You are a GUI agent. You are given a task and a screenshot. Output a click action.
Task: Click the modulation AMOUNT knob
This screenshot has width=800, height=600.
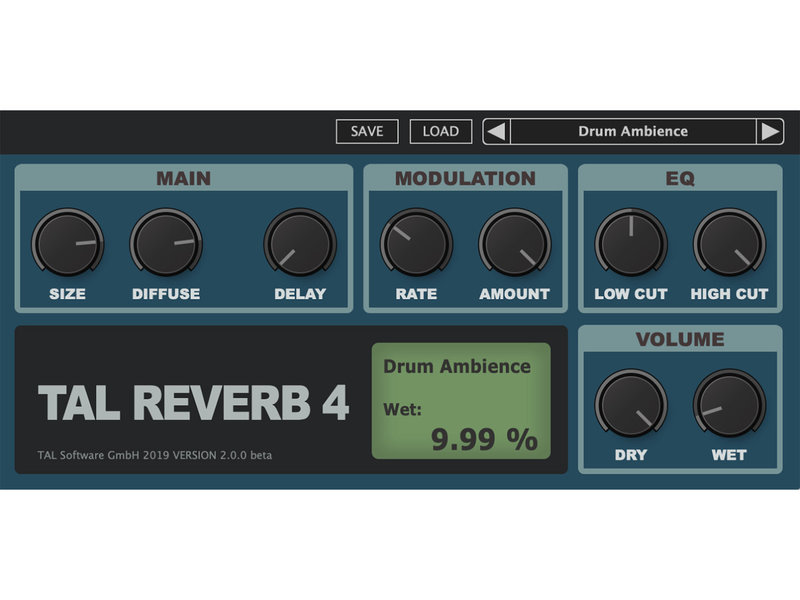point(514,243)
